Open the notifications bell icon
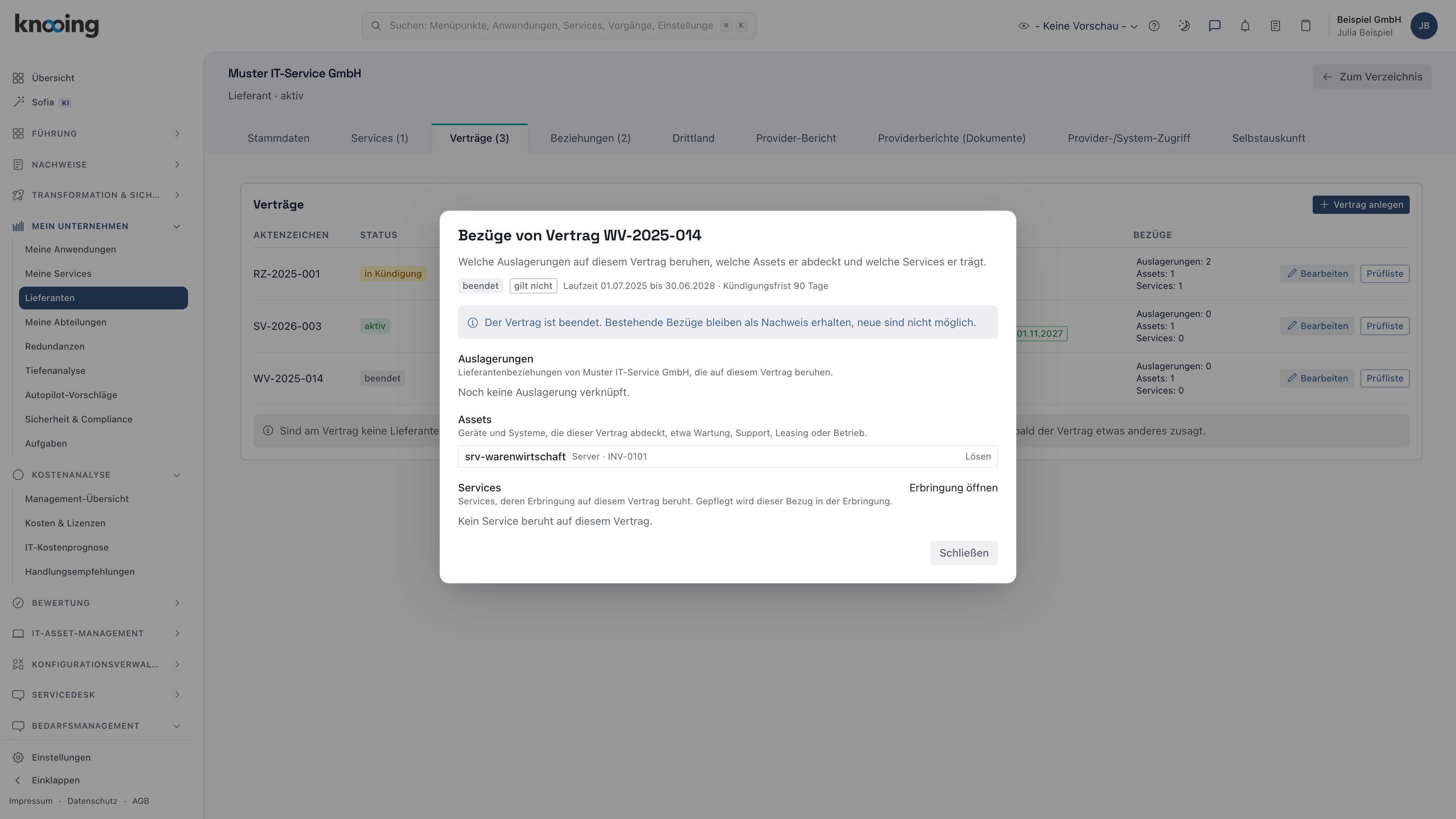The height and width of the screenshot is (819, 1456). click(x=1245, y=26)
